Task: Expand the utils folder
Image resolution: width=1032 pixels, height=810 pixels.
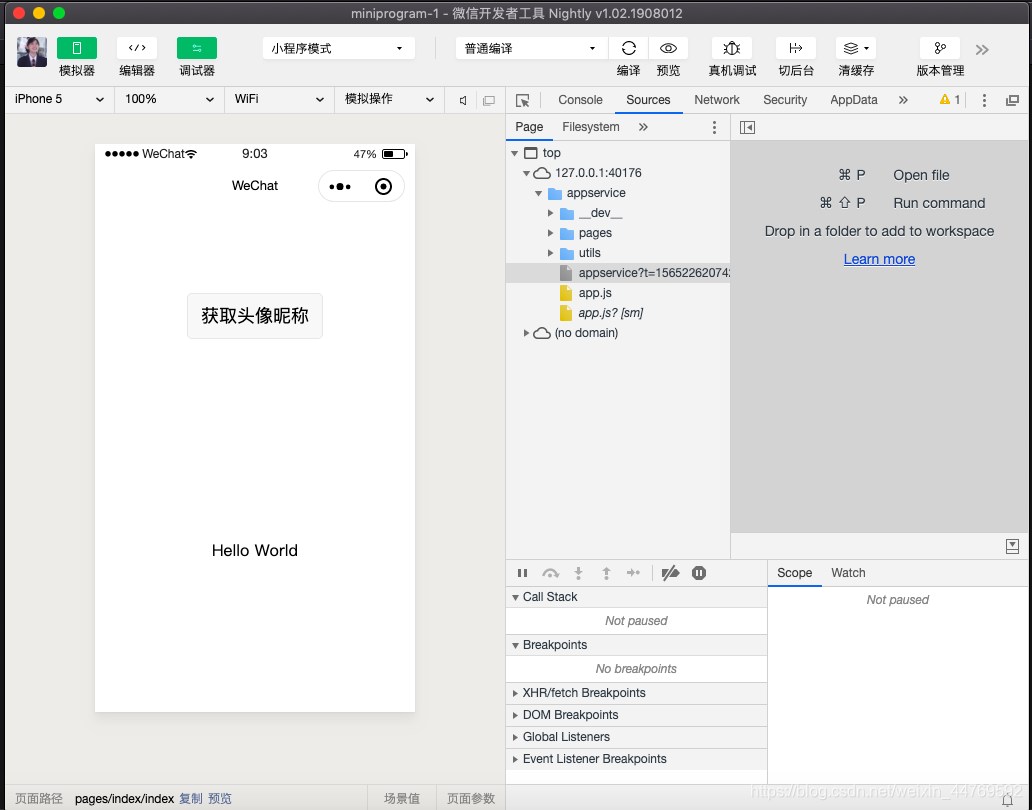Action: point(550,253)
